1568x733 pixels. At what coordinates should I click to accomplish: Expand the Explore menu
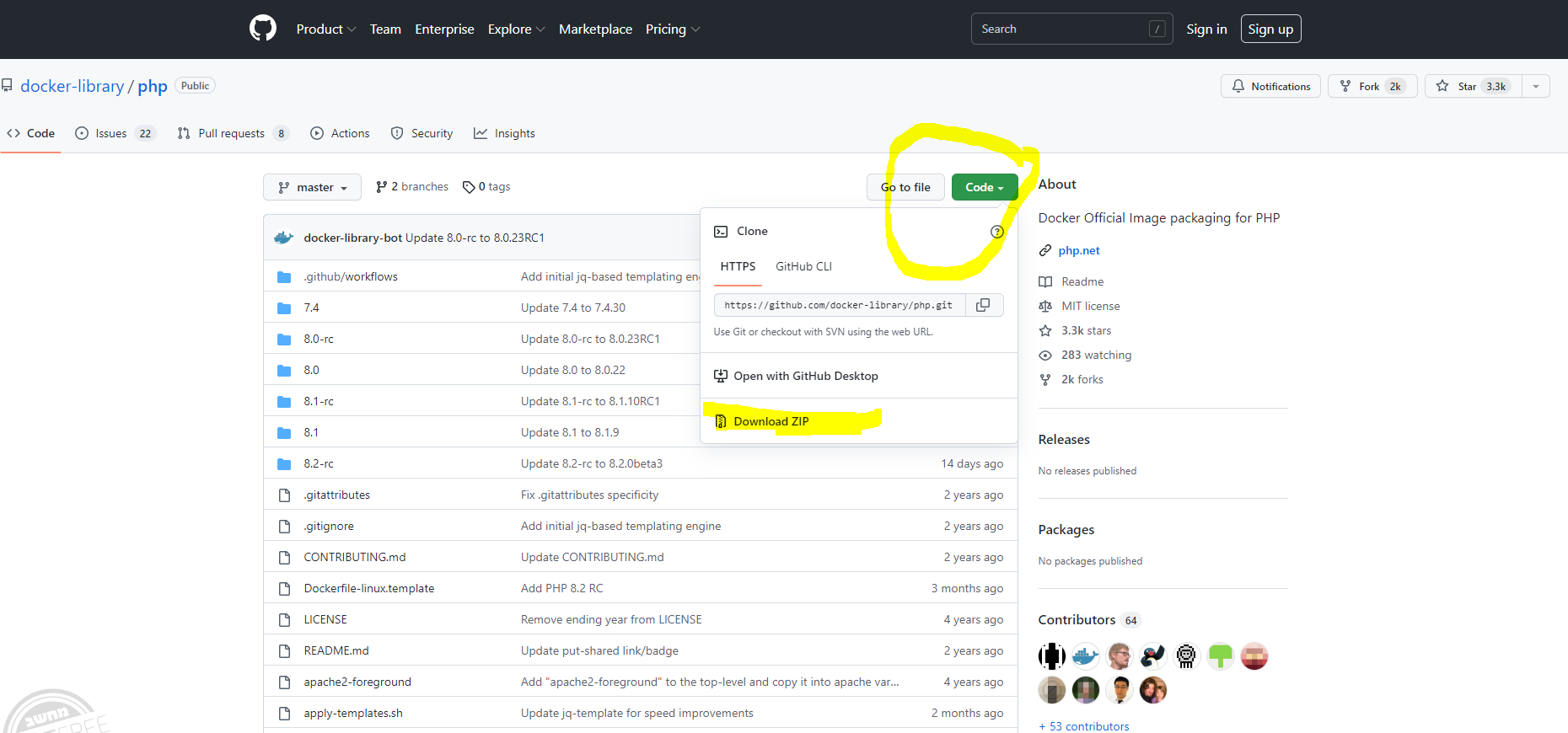[516, 29]
